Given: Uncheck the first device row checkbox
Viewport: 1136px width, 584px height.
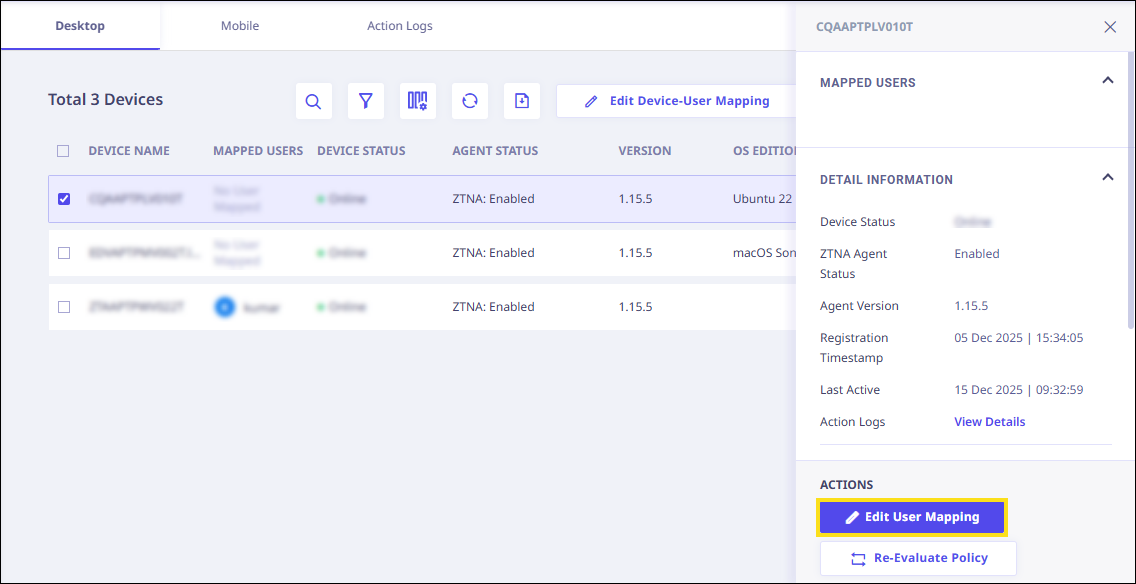Looking at the screenshot, I should pyautogui.click(x=64, y=199).
